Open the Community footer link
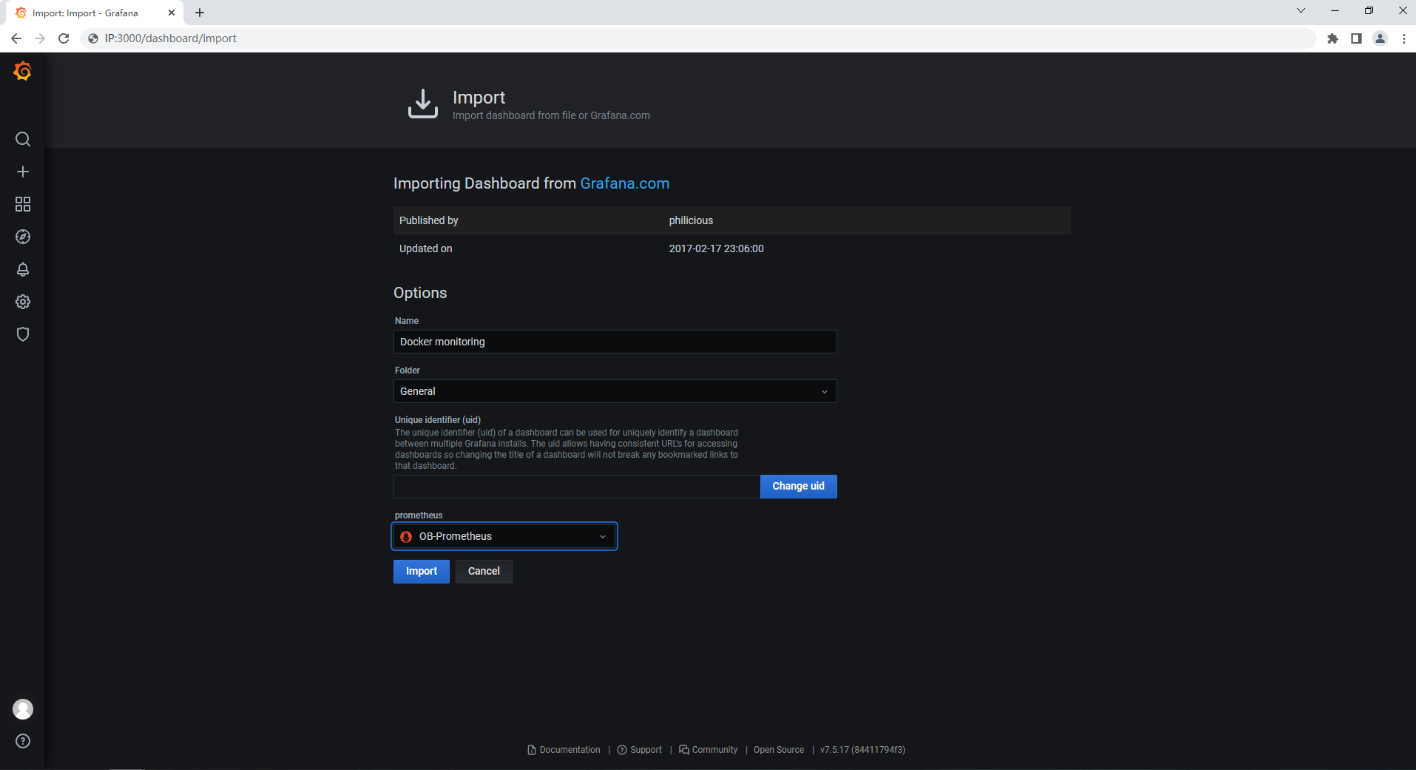Image resolution: width=1416 pixels, height=770 pixels. (708, 750)
